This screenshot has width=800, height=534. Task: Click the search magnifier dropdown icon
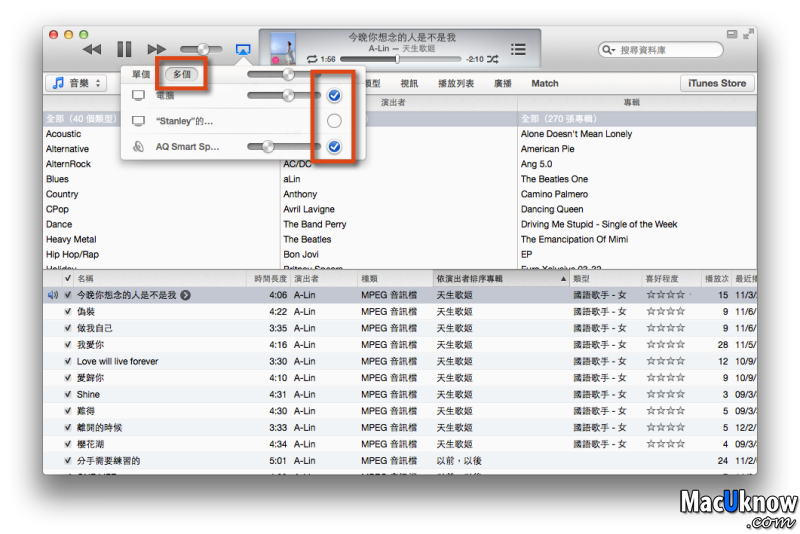click(x=609, y=50)
